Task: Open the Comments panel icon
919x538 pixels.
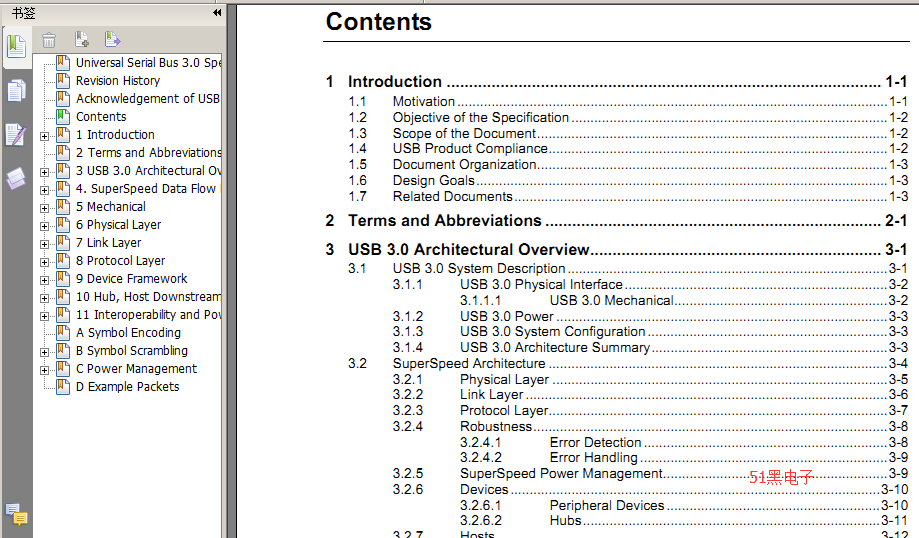Action: [16, 514]
